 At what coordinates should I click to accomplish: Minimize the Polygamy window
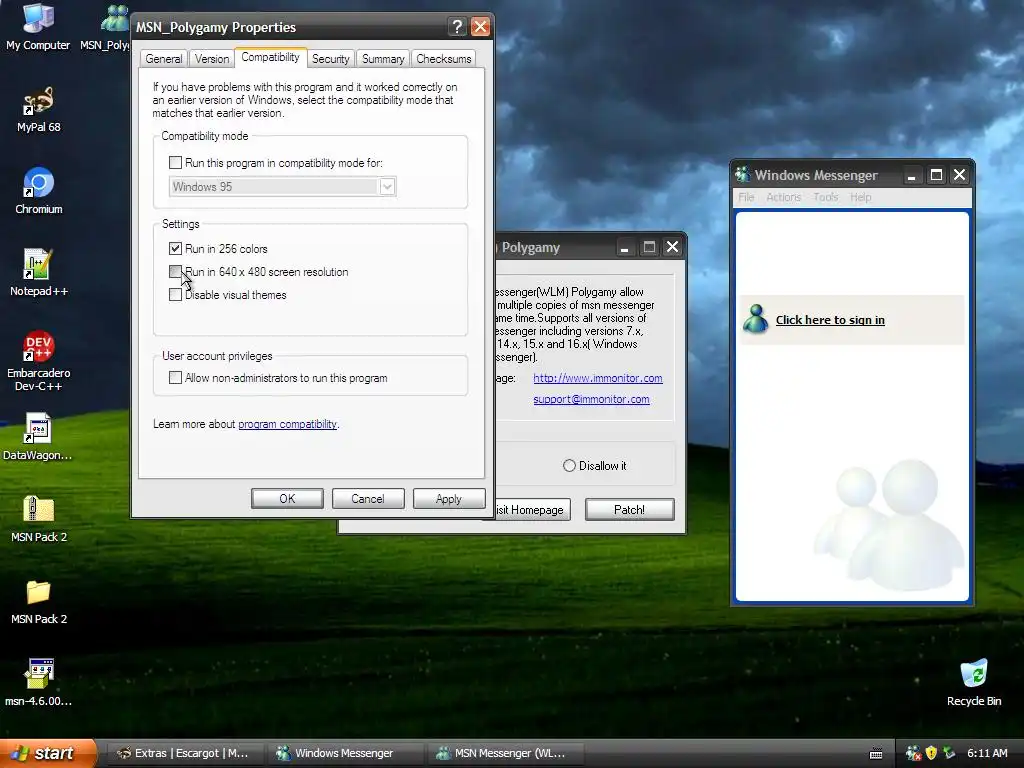(x=624, y=248)
